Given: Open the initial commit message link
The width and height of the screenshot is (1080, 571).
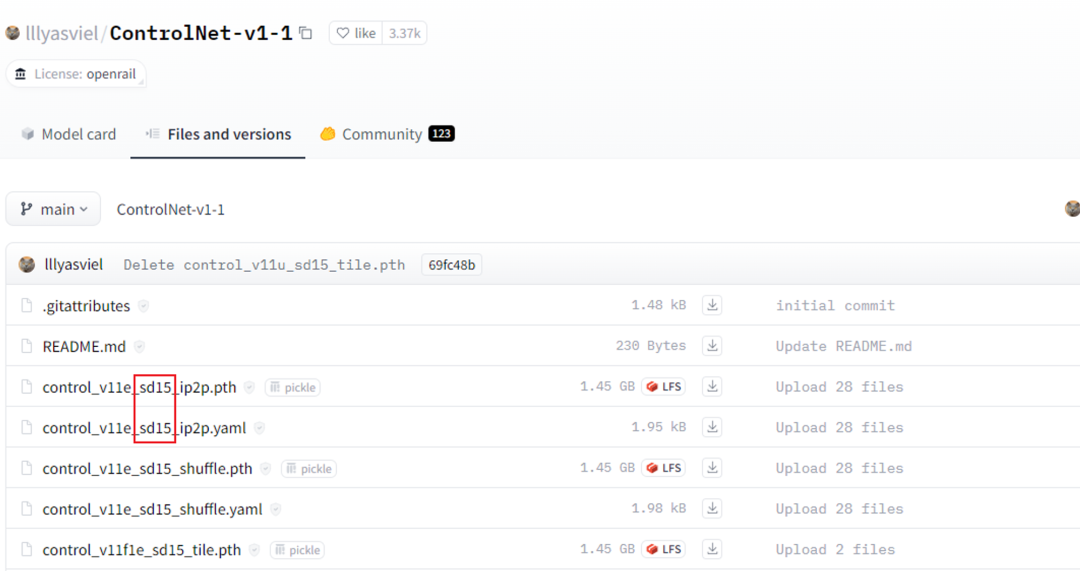Looking at the screenshot, I should pos(835,305).
